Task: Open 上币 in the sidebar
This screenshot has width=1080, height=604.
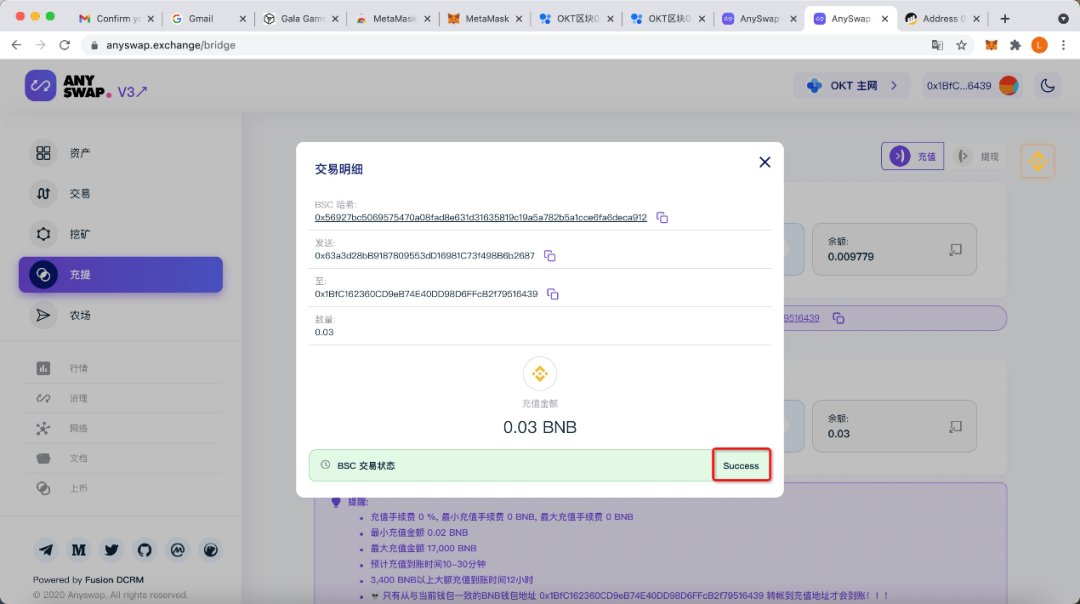Action: tap(121, 488)
